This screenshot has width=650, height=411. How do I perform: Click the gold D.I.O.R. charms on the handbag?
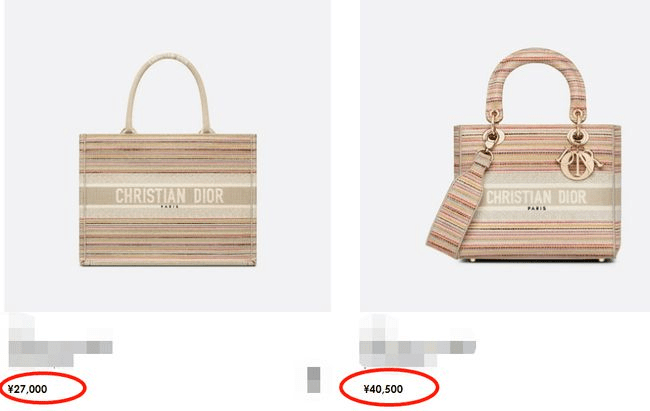575,163
